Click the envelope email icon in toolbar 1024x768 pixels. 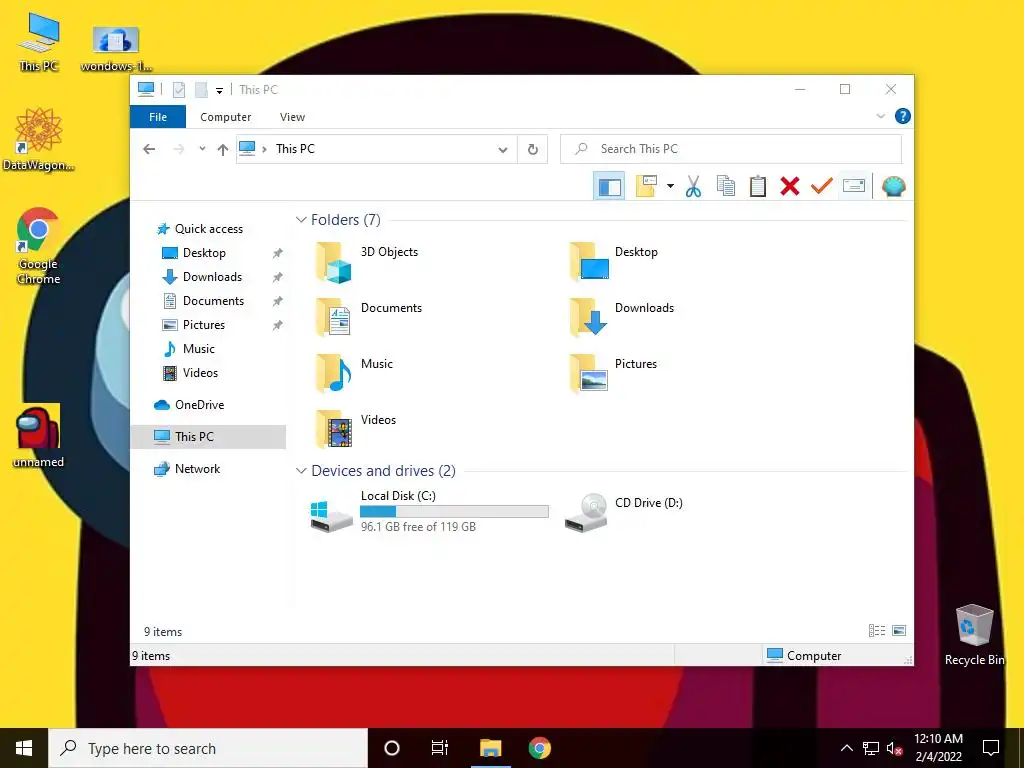tap(854, 187)
